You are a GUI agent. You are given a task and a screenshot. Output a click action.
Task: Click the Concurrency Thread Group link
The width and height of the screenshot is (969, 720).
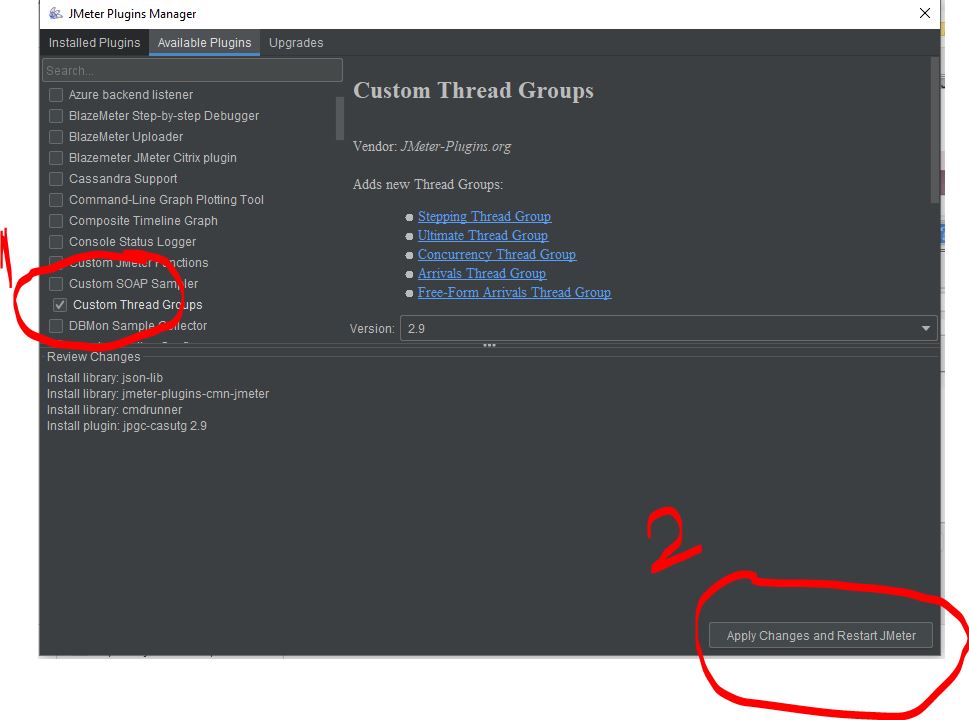[x=496, y=255]
